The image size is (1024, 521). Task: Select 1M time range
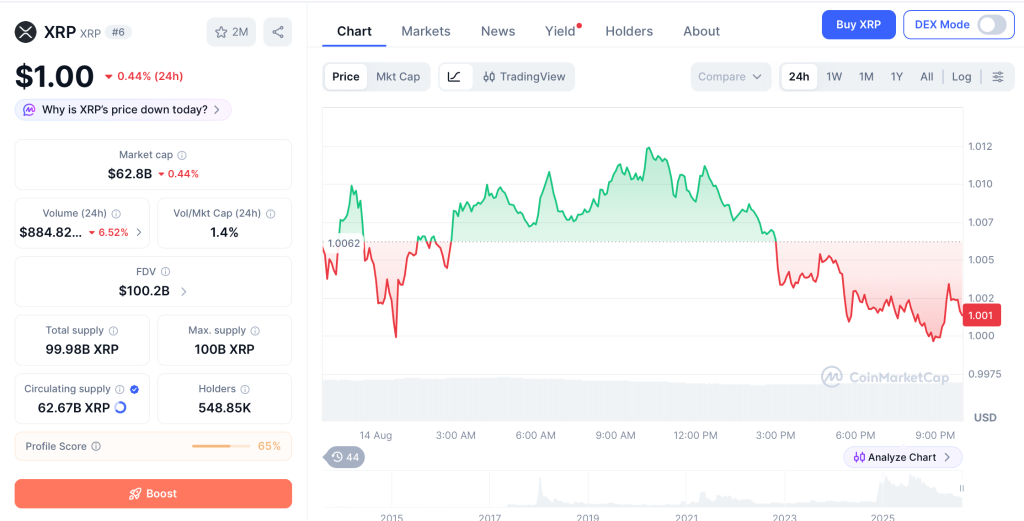[866, 76]
